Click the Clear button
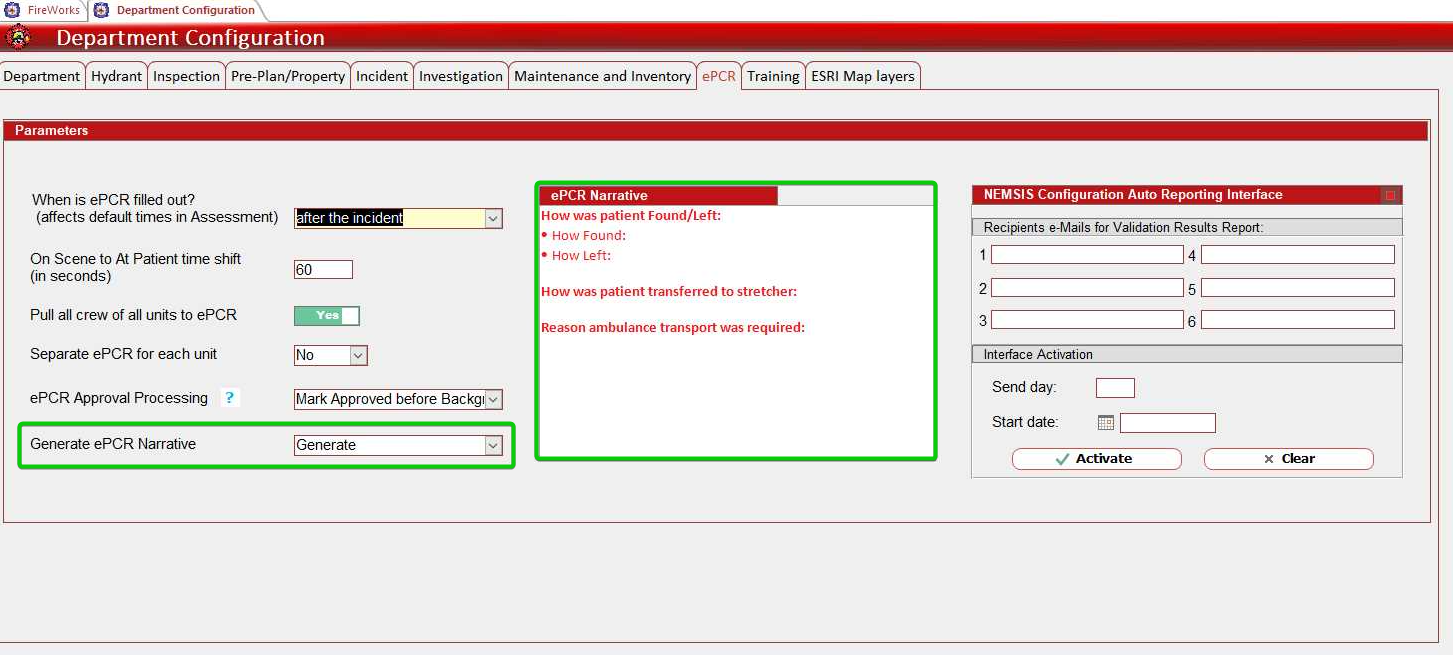Image resolution: width=1453 pixels, height=655 pixels. point(1288,459)
